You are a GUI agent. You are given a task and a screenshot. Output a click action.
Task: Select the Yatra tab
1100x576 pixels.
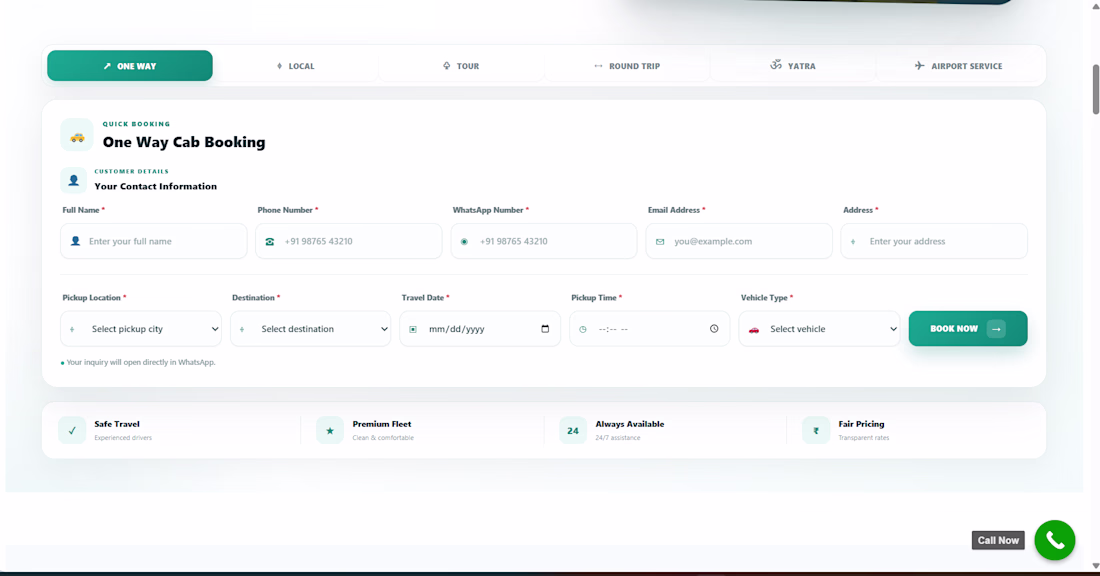[793, 66]
